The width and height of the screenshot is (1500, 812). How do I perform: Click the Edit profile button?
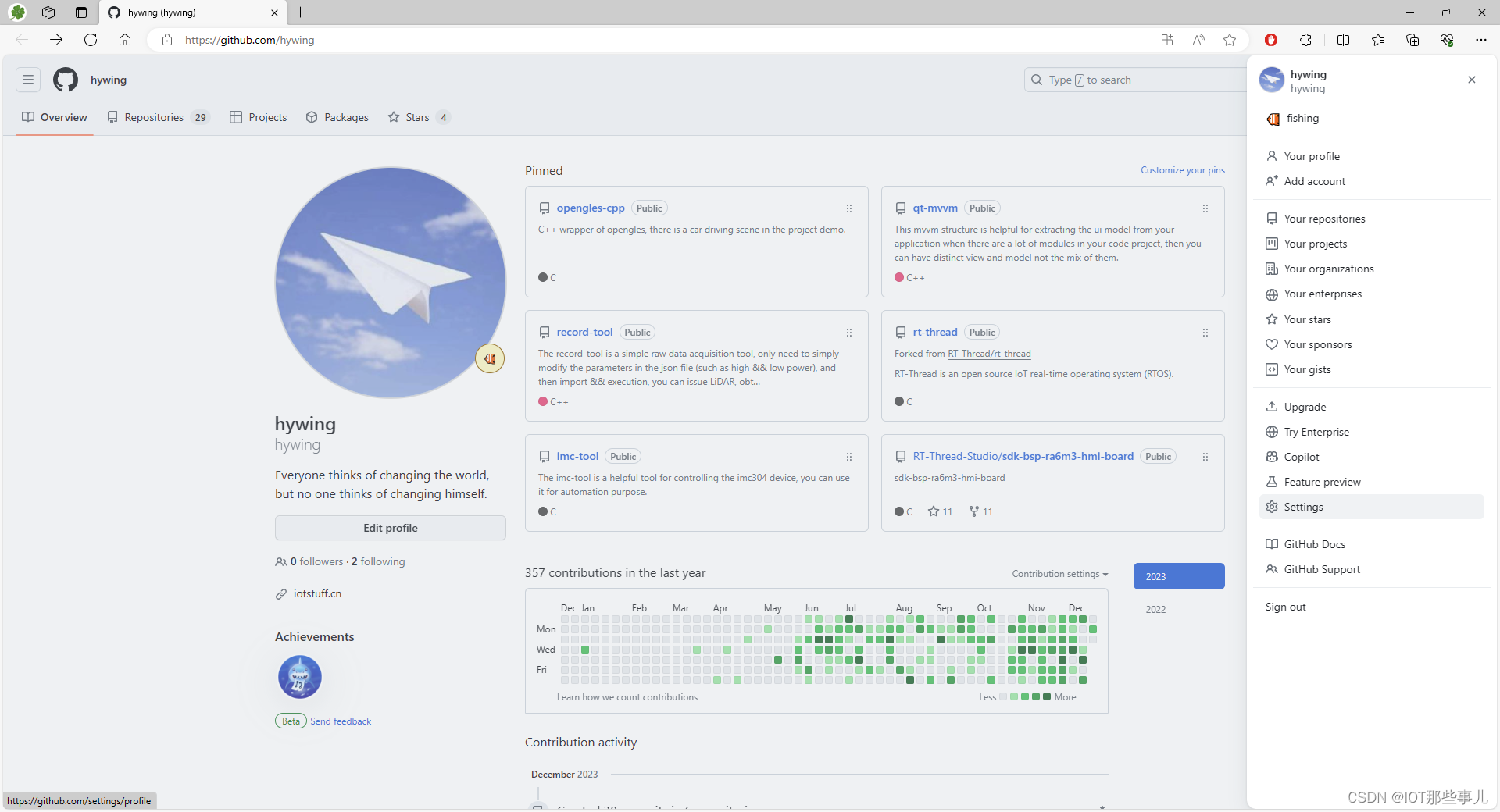coord(390,528)
